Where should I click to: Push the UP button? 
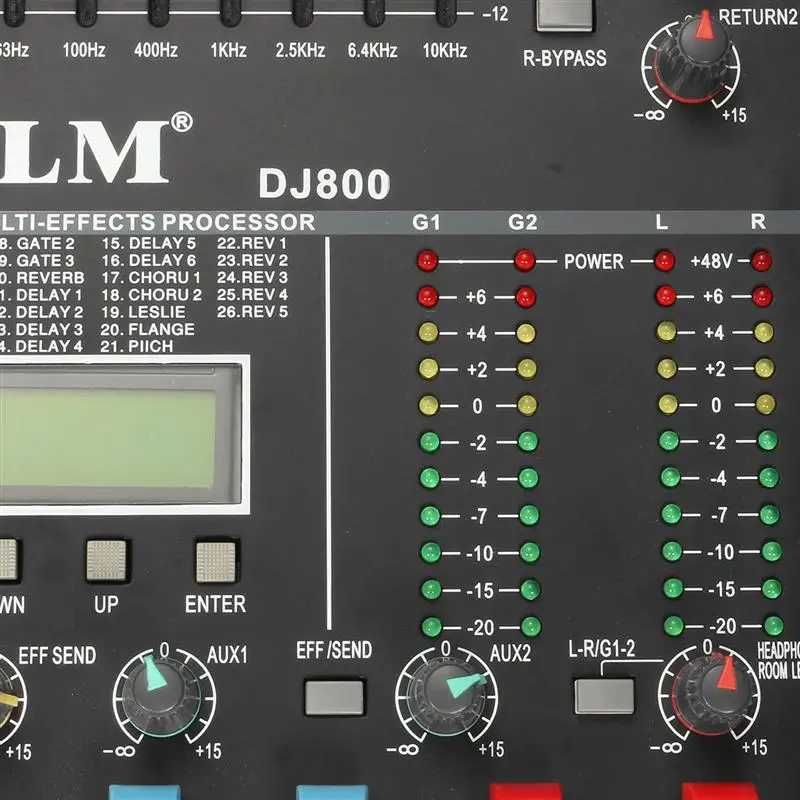[106, 561]
